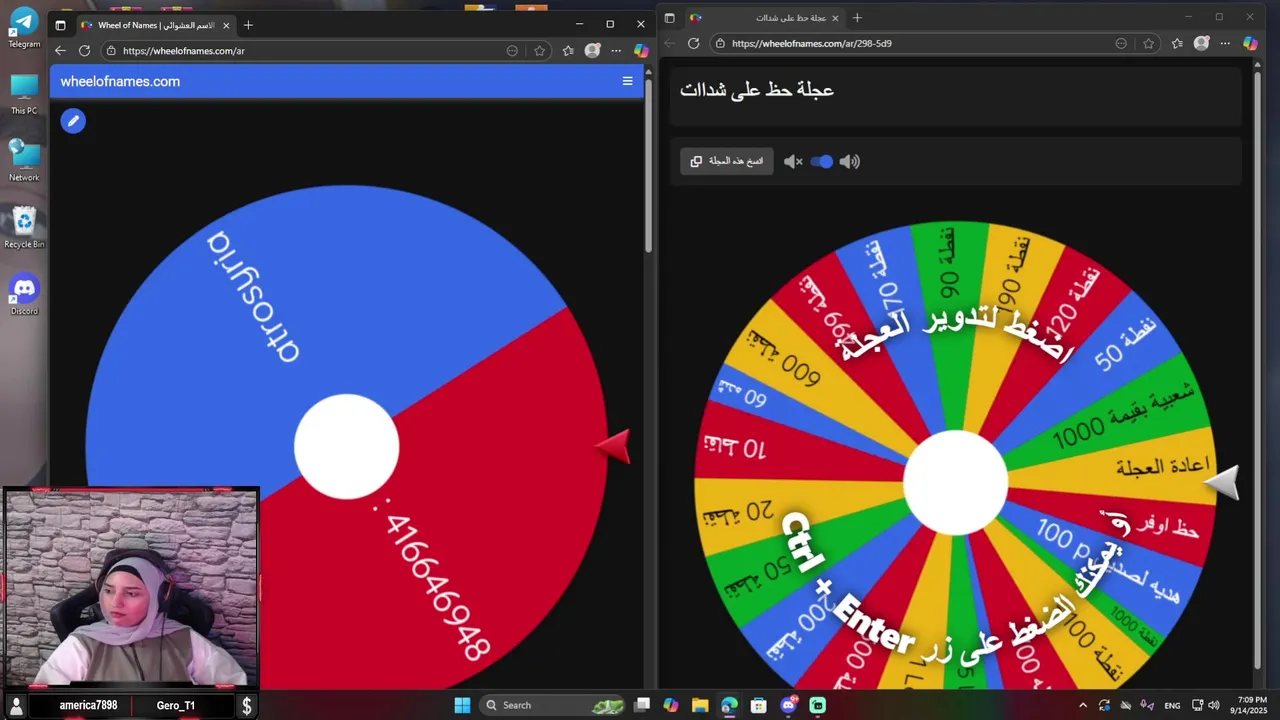
Task: Click the page title 'عجلة حظ على شدات'
Action: (x=757, y=90)
